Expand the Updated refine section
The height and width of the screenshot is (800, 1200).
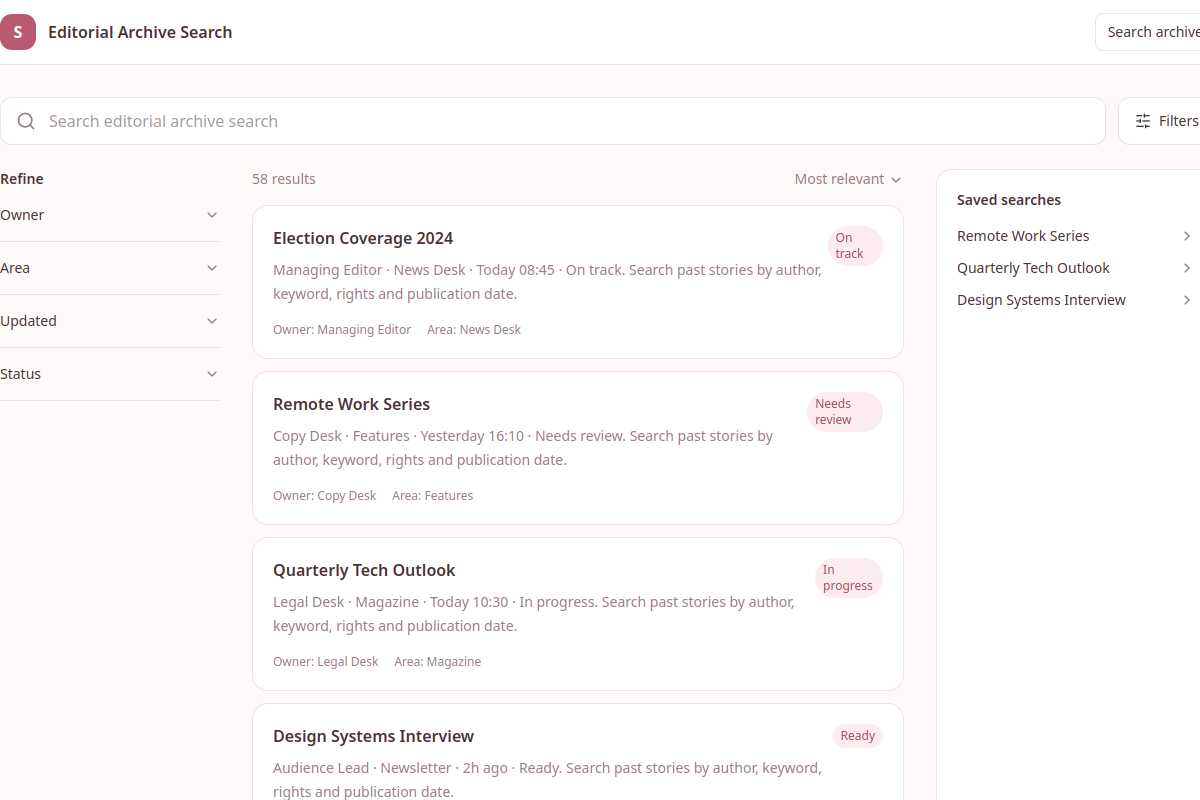pos(109,321)
